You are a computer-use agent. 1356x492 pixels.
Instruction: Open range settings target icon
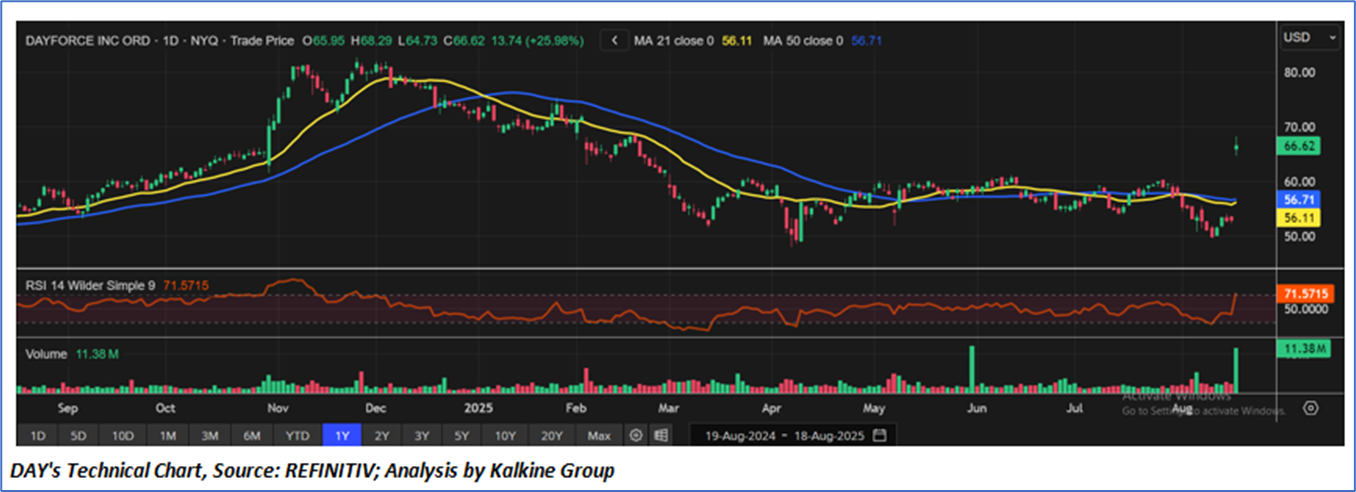tap(636, 436)
